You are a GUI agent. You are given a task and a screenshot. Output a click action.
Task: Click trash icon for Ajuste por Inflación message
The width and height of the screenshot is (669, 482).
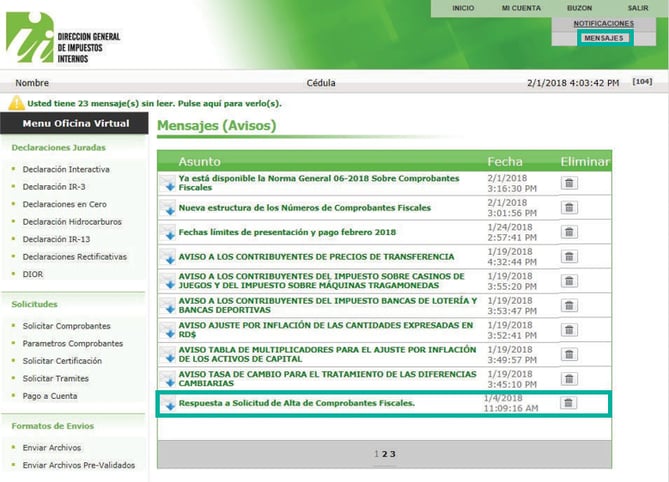tap(568, 330)
